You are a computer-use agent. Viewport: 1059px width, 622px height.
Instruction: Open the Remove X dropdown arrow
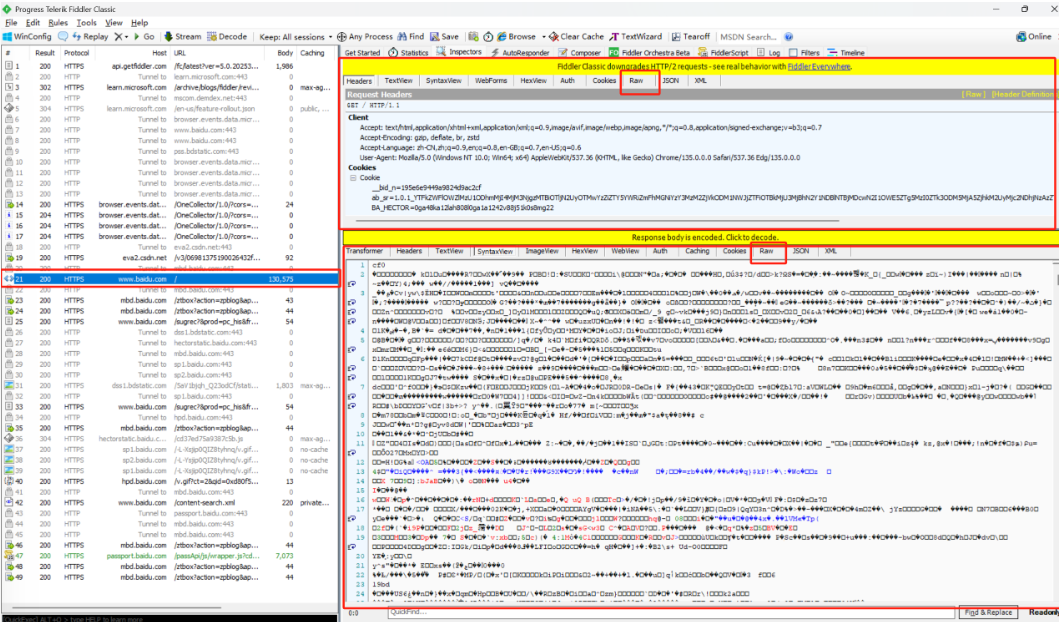[x=126, y=37]
